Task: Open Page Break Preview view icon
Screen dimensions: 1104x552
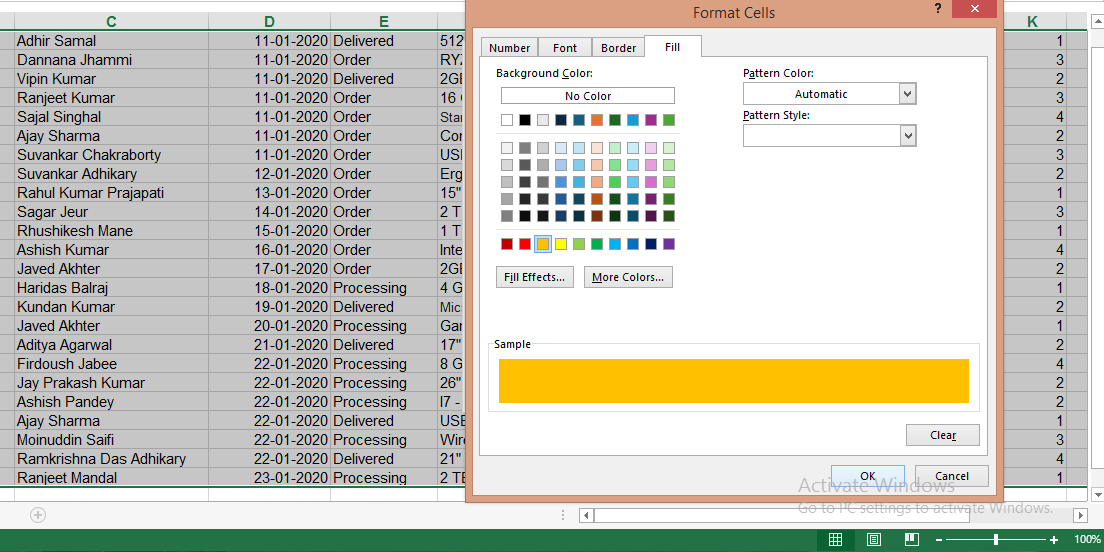Action: click(912, 540)
